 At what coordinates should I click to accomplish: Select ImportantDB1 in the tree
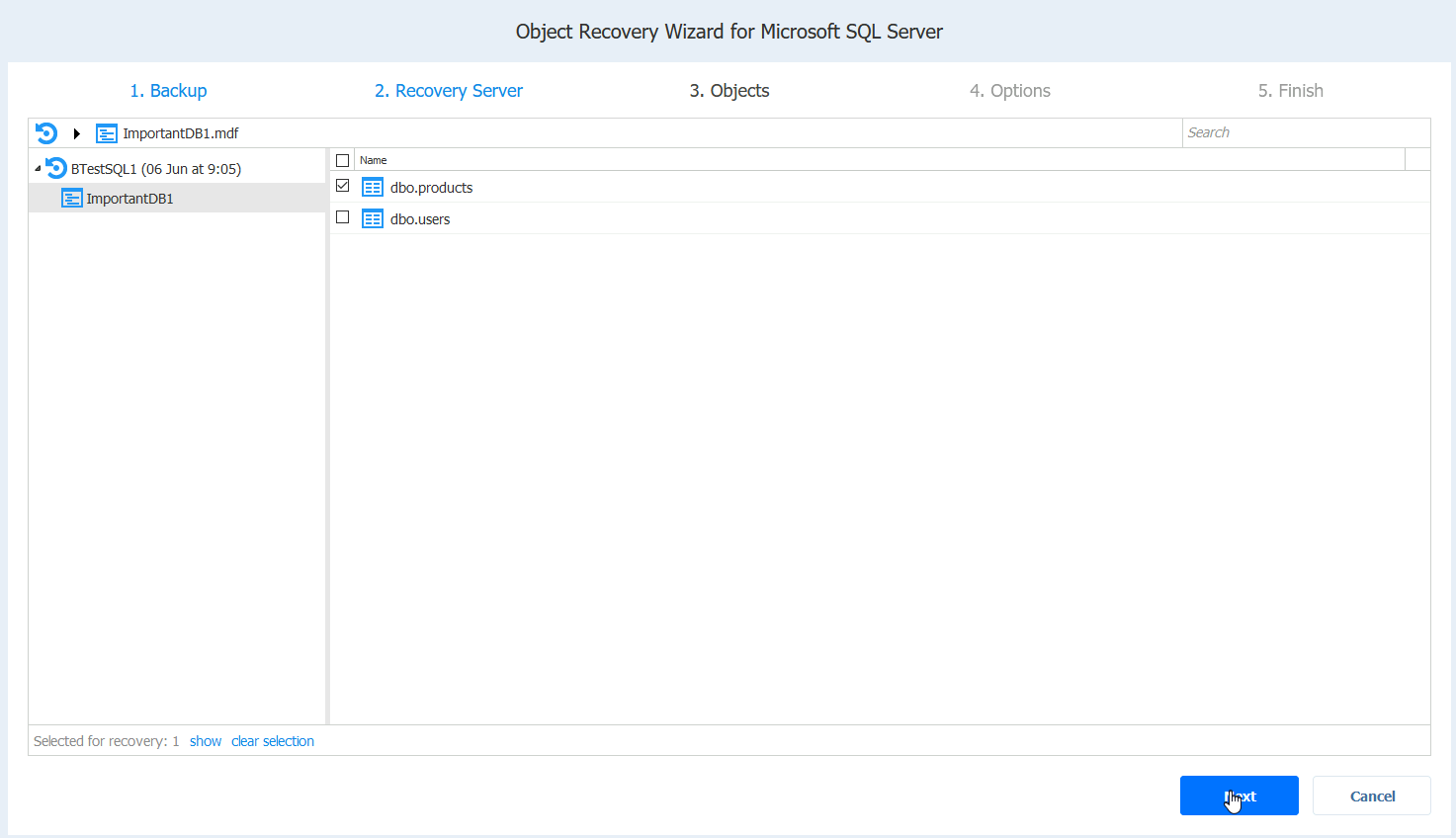tap(129, 199)
